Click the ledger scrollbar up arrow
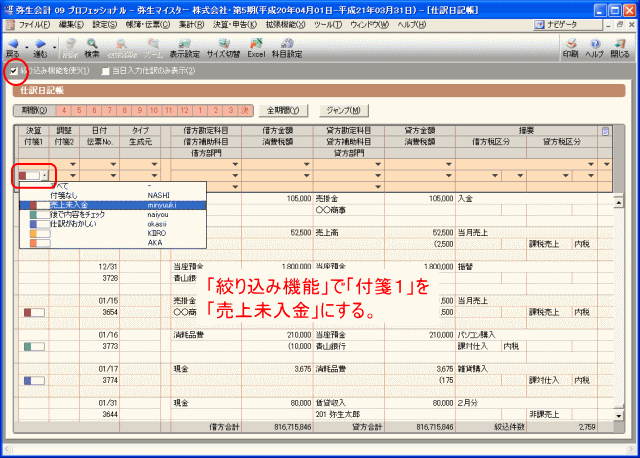The image size is (640, 458). (619, 202)
